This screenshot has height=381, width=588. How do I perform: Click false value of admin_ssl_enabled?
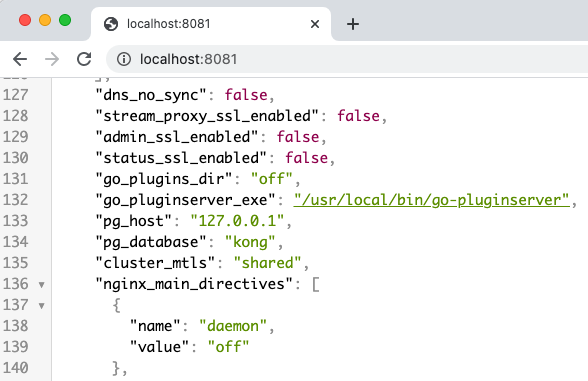pos(298,137)
